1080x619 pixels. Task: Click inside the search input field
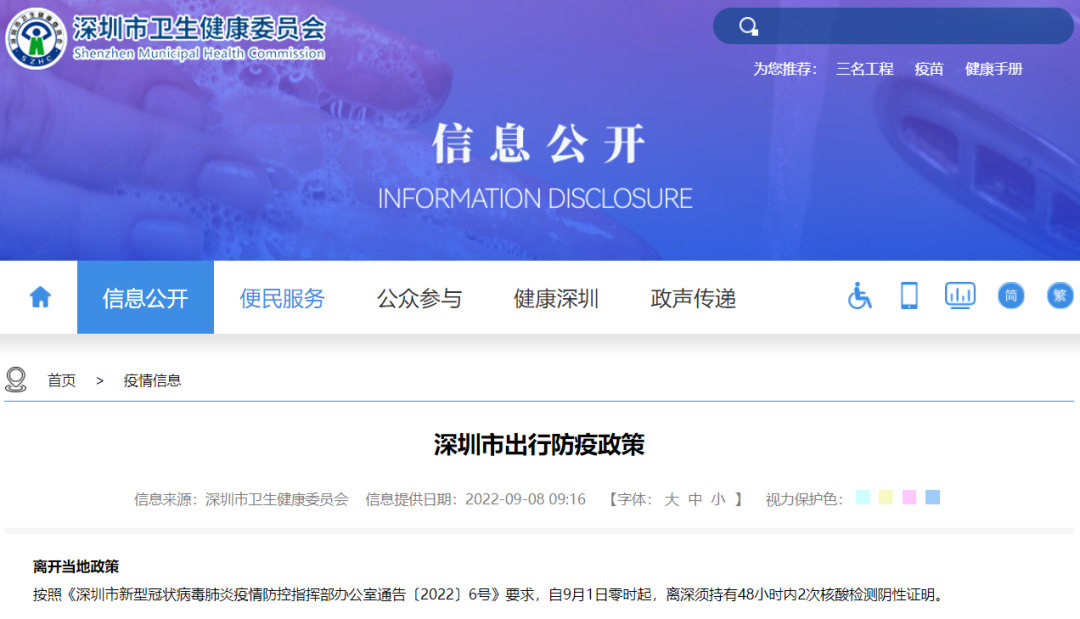pyautogui.click(x=910, y=26)
